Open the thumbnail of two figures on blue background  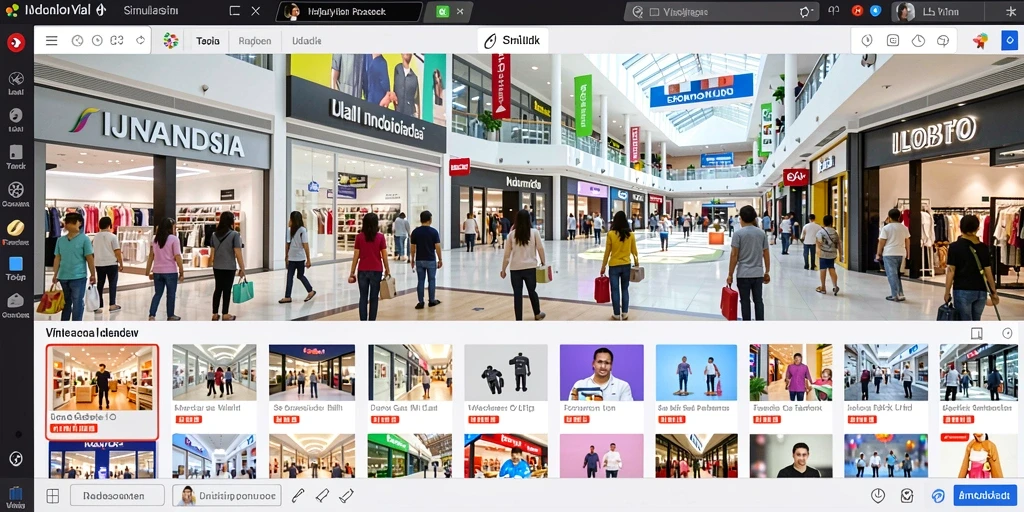coord(696,372)
